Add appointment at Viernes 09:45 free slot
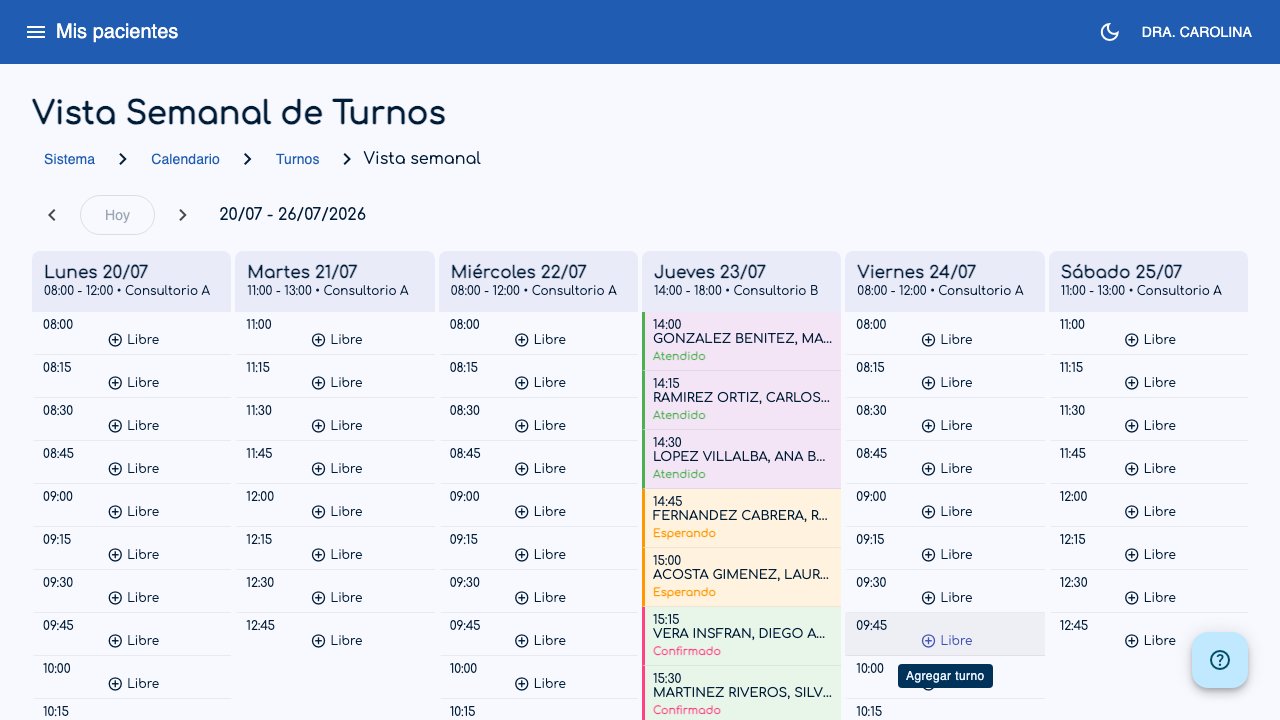1280x720 pixels. [946, 634]
